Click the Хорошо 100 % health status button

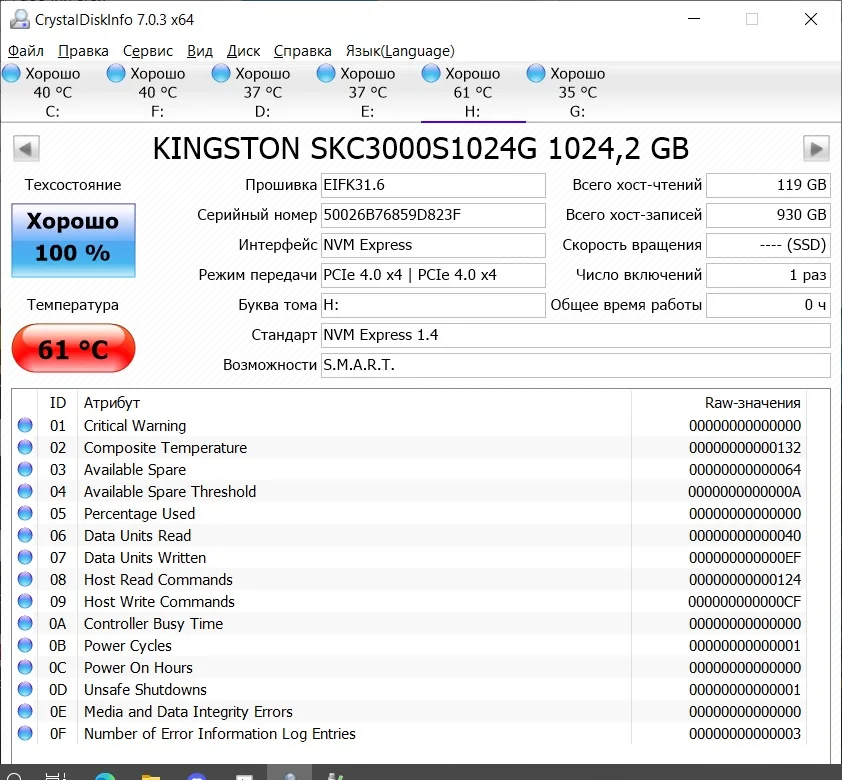74,240
